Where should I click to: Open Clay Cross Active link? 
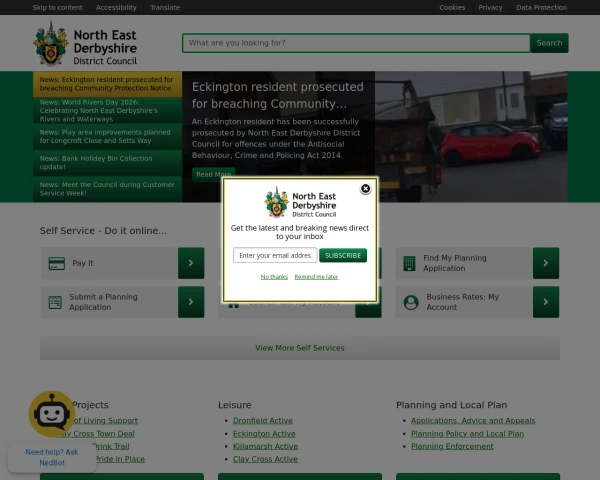(x=265, y=459)
